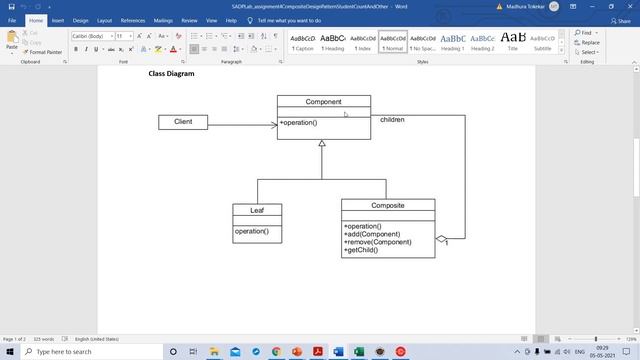Open Task View on the taskbar
The width and height of the screenshot is (640, 360).
(193, 351)
